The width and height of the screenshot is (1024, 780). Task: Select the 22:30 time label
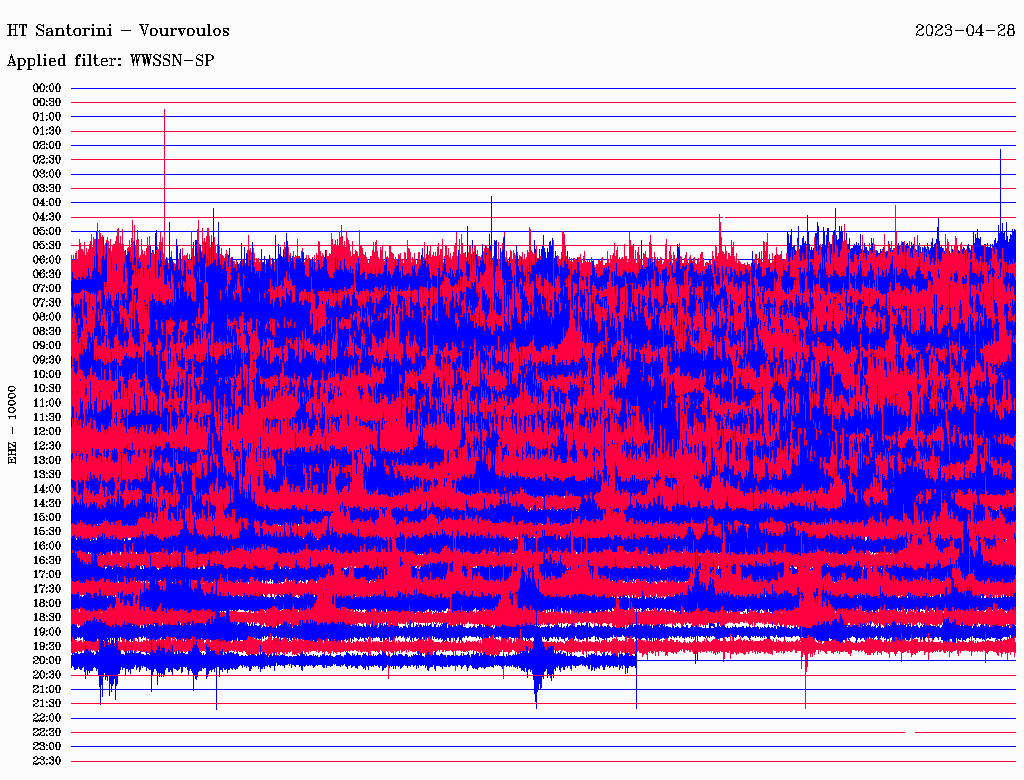pos(47,732)
